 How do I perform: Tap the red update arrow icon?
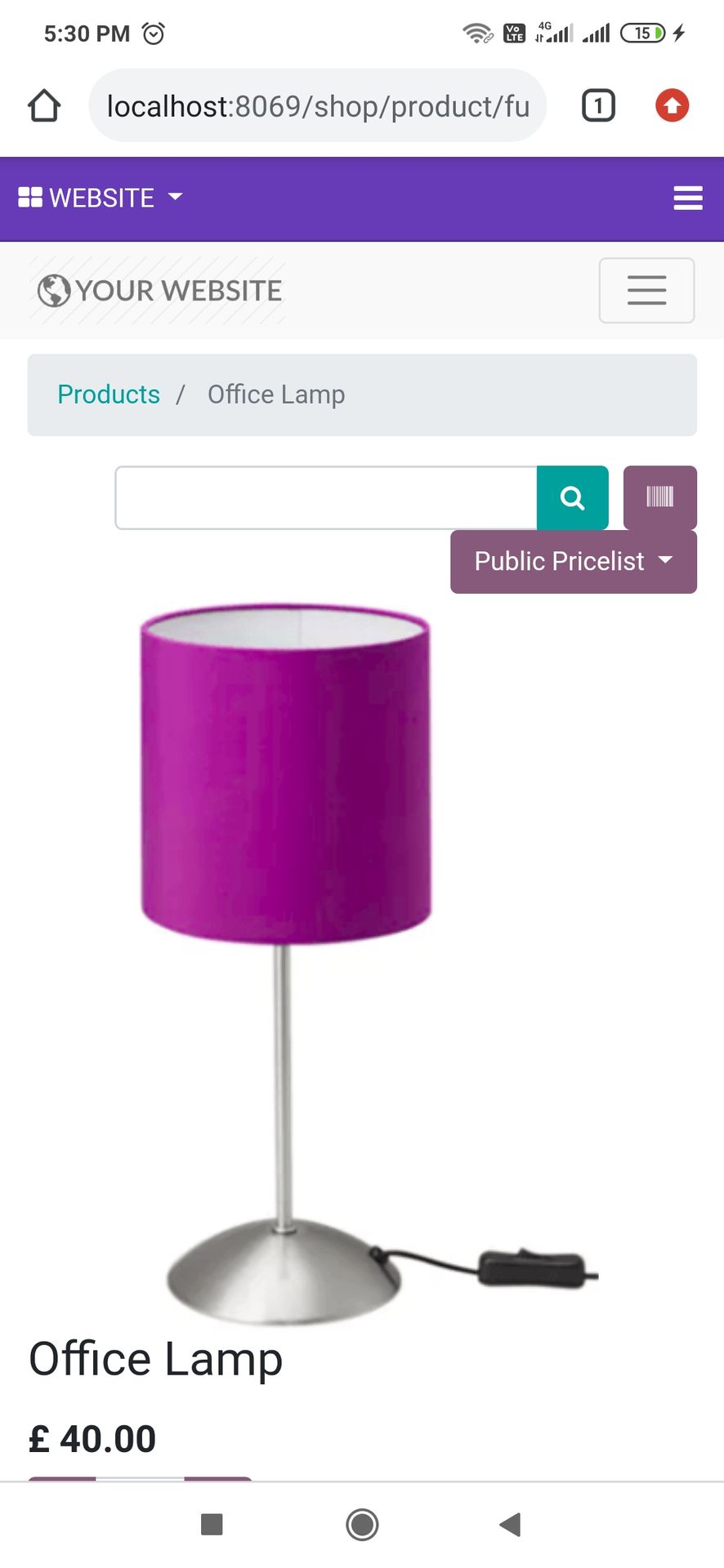click(672, 105)
